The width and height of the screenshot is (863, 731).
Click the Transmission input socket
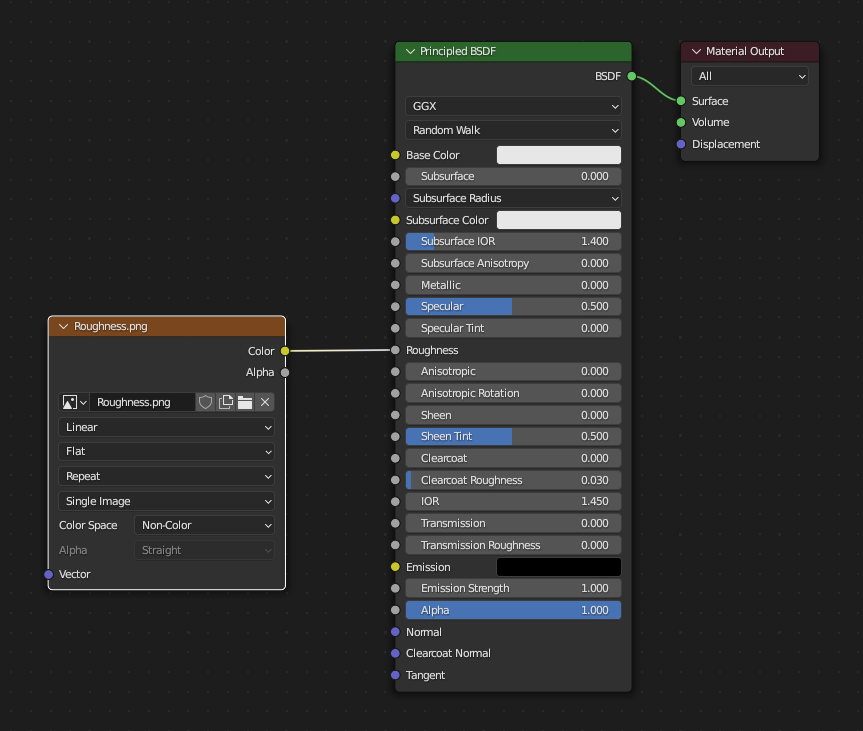pos(395,523)
